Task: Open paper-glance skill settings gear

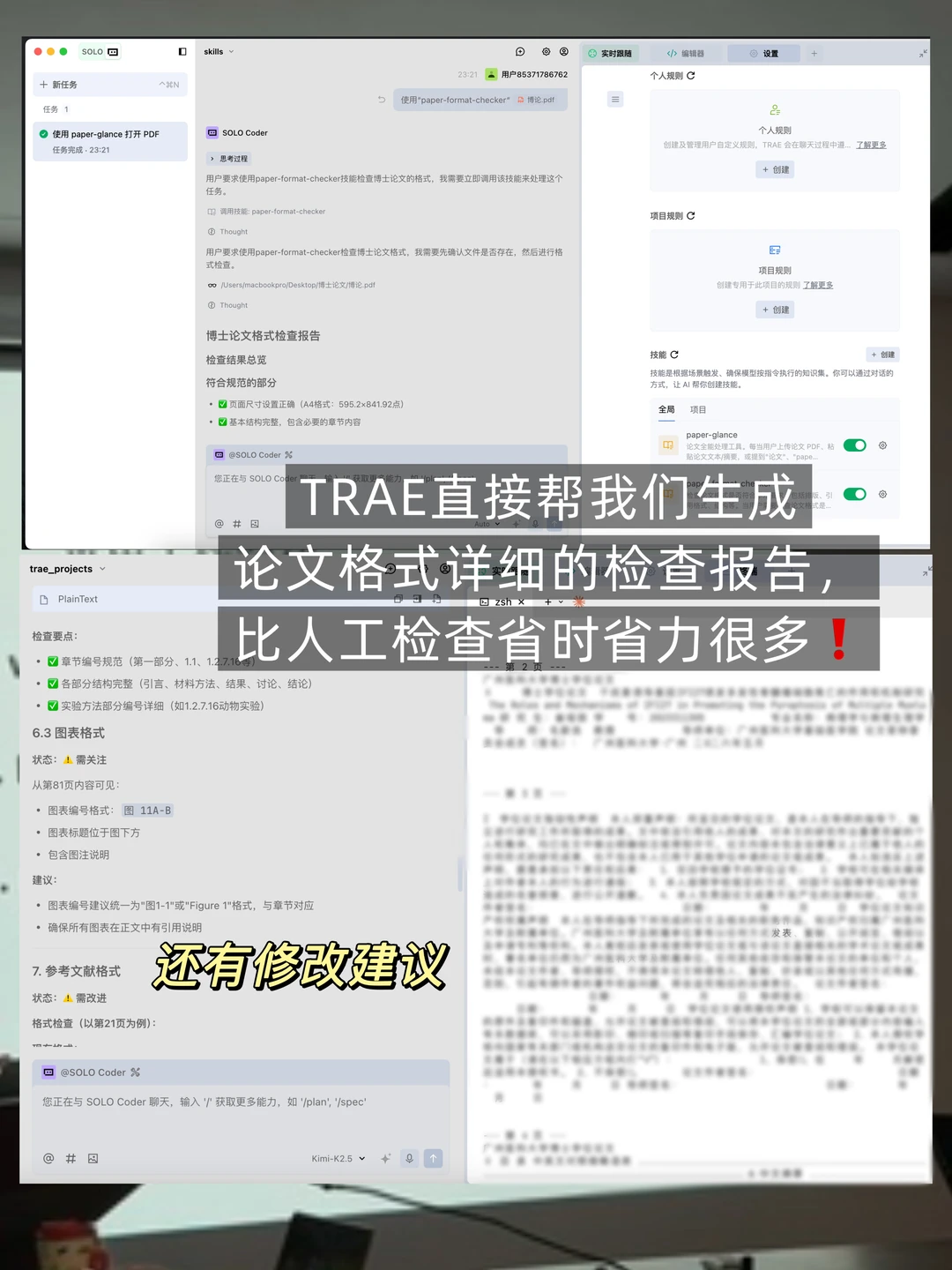Action: (882, 445)
